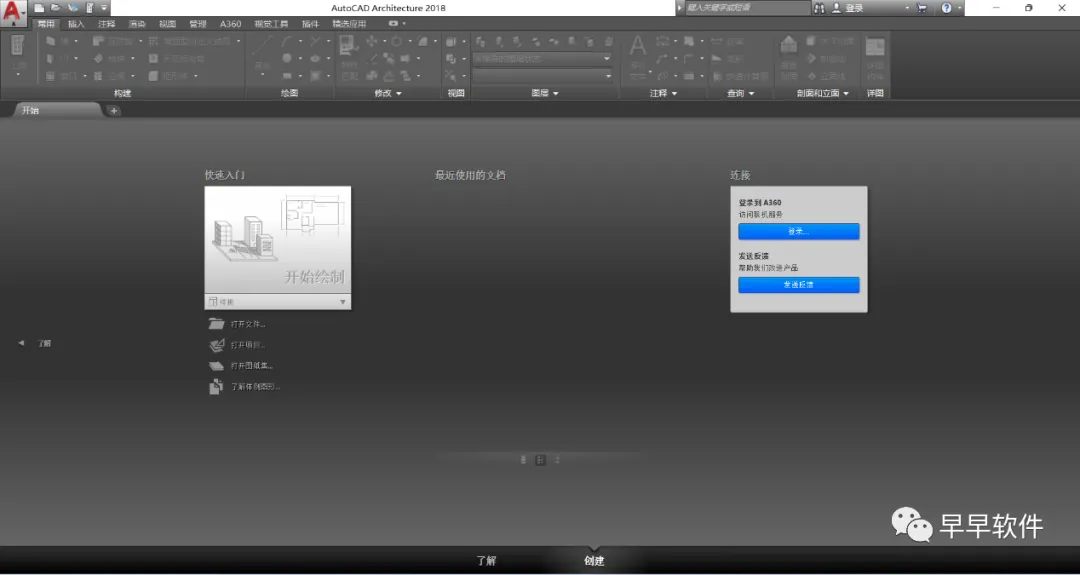Open the layer state combo box in 图层 panel
Viewport: 1080px width, 575px height.
click(x=542, y=59)
